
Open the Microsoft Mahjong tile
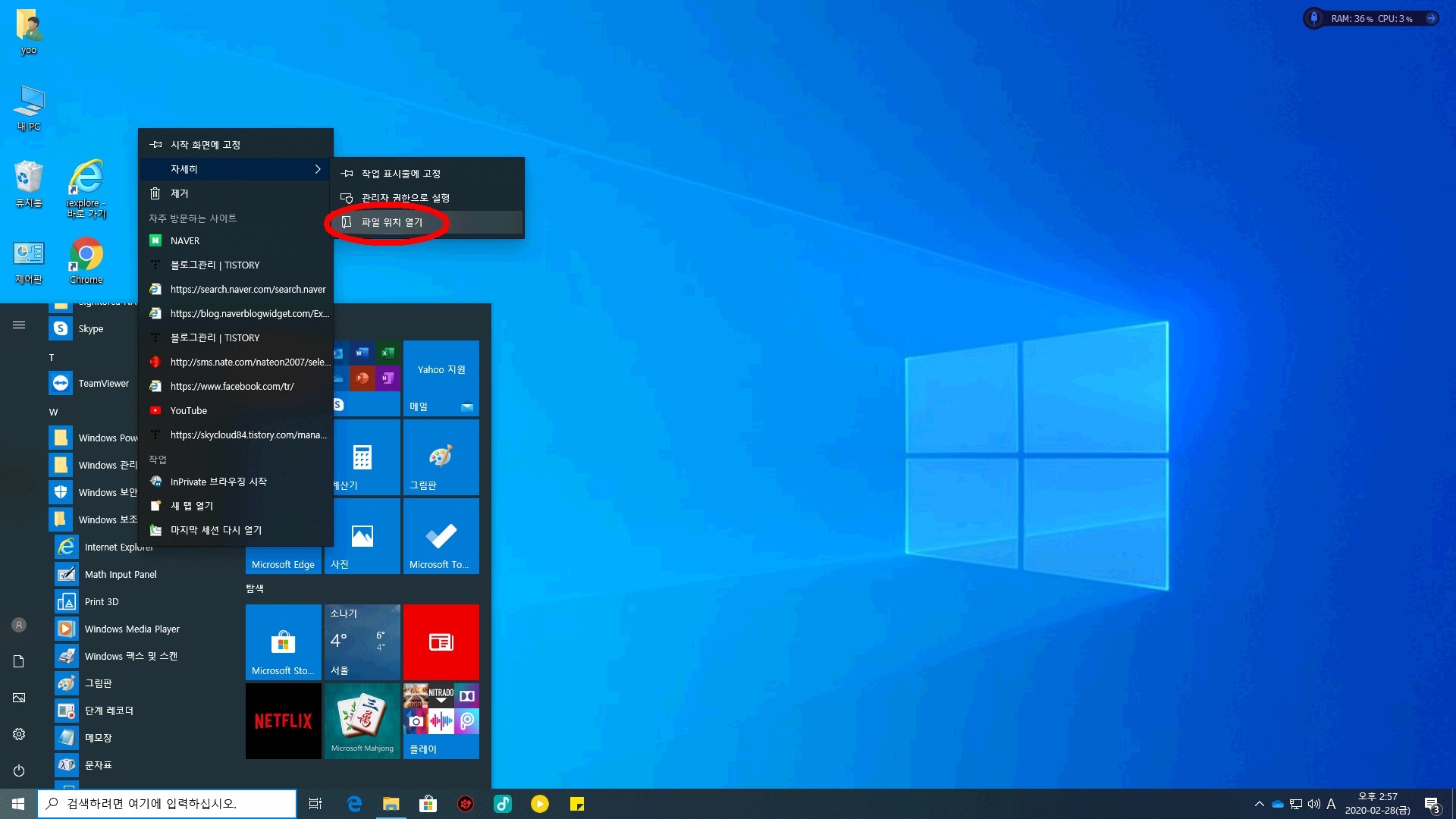pos(362,720)
